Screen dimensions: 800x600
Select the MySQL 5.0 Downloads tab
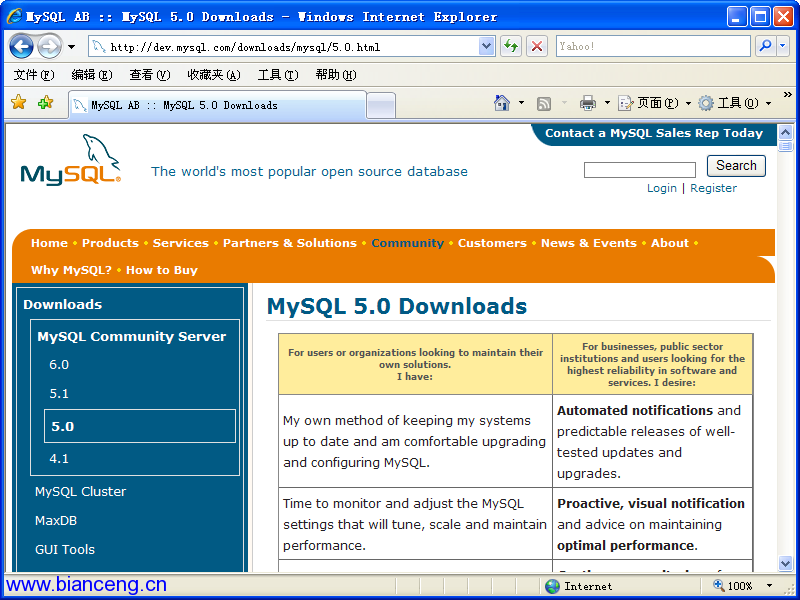tap(217, 105)
